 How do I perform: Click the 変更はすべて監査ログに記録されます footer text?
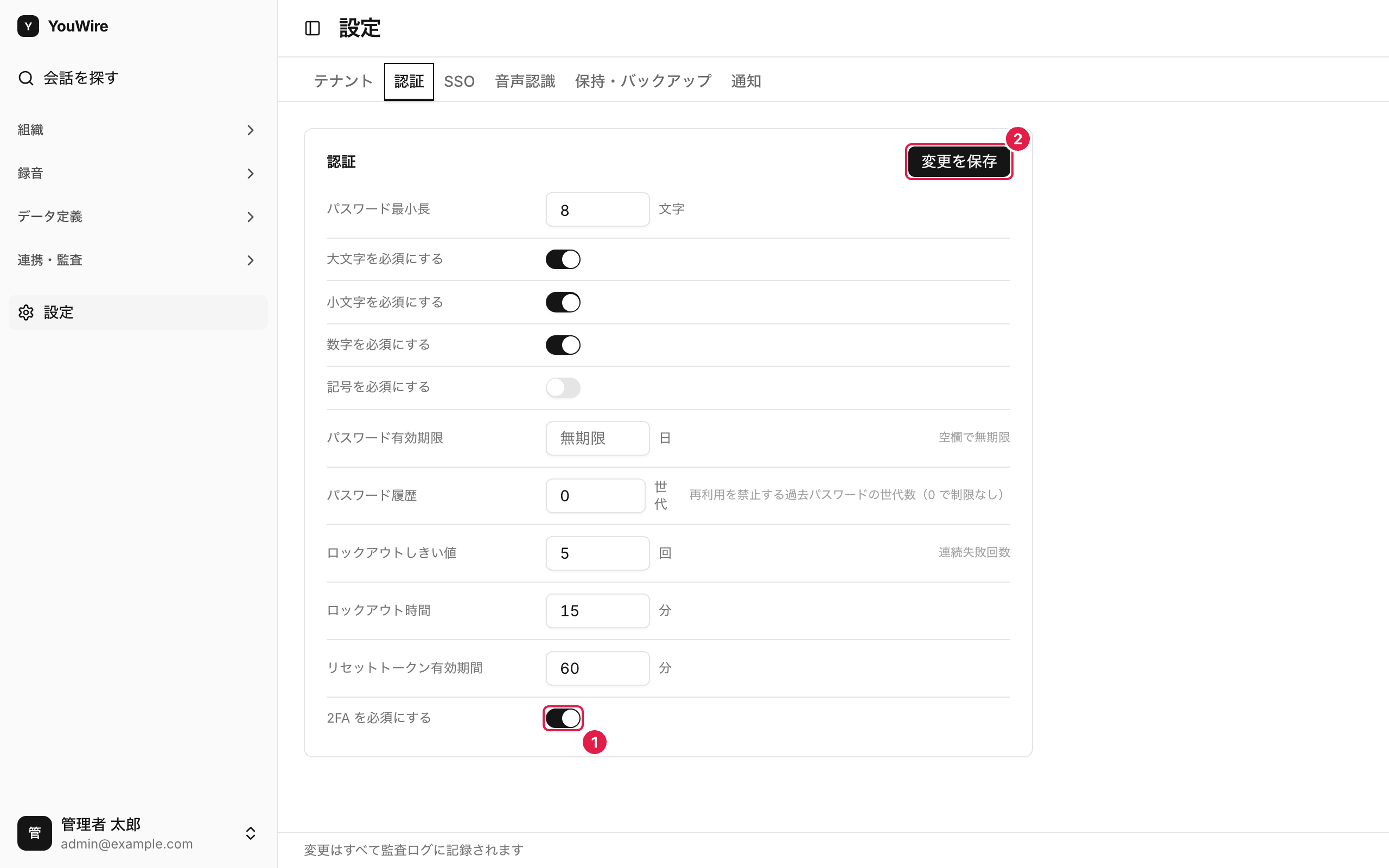coord(414,850)
